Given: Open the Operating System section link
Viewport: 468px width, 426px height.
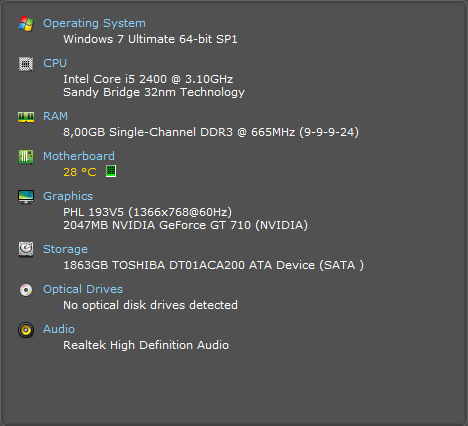Looking at the screenshot, I should click(x=94, y=23).
